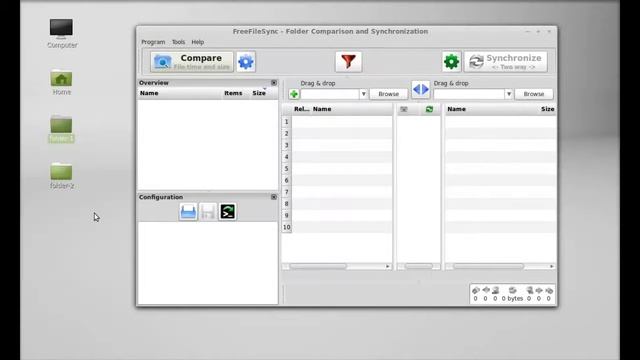The width and height of the screenshot is (640, 360).
Task: Open configuration file with blue folder icon
Action: coord(188,212)
